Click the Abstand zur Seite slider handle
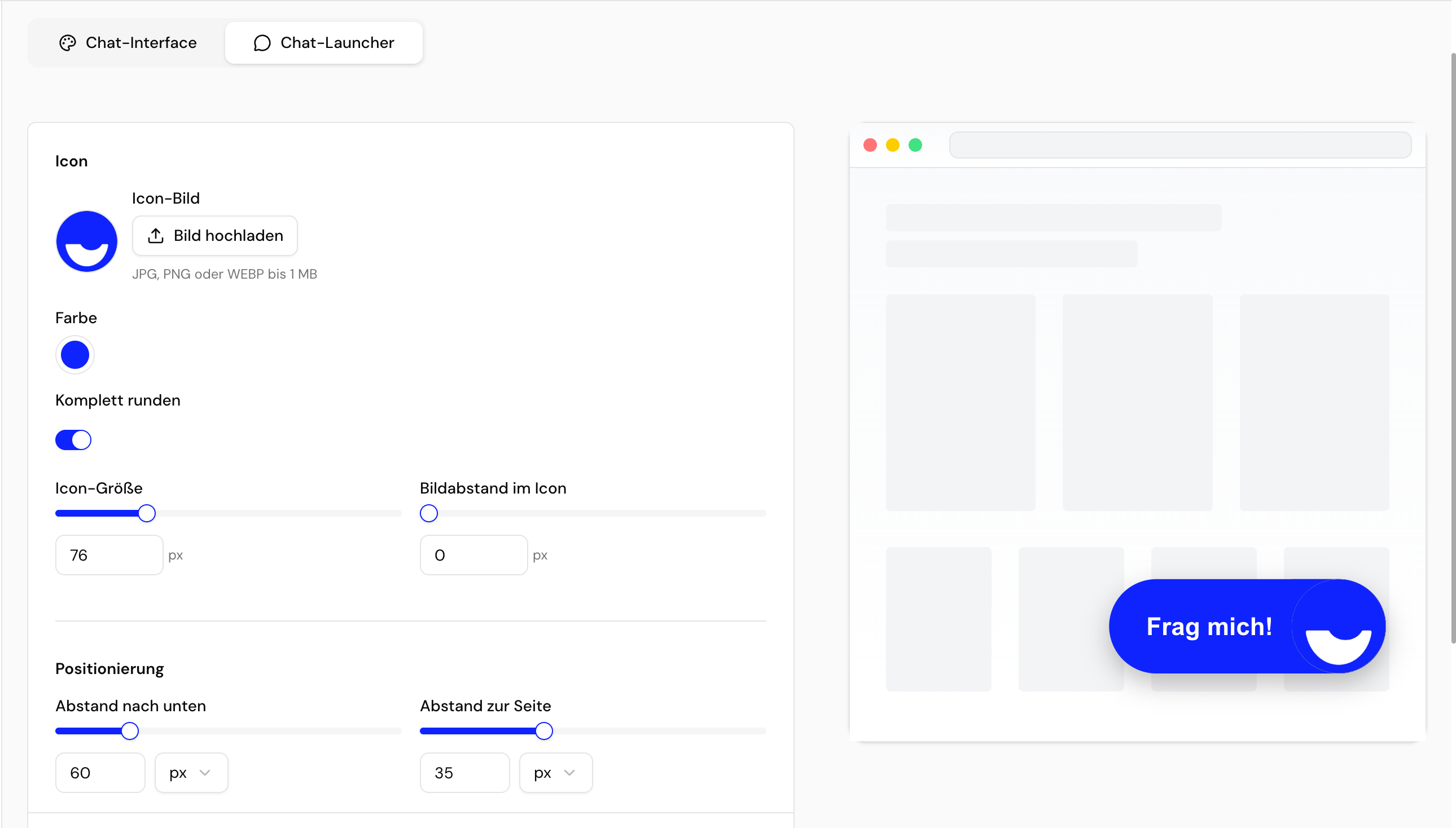 click(x=544, y=731)
